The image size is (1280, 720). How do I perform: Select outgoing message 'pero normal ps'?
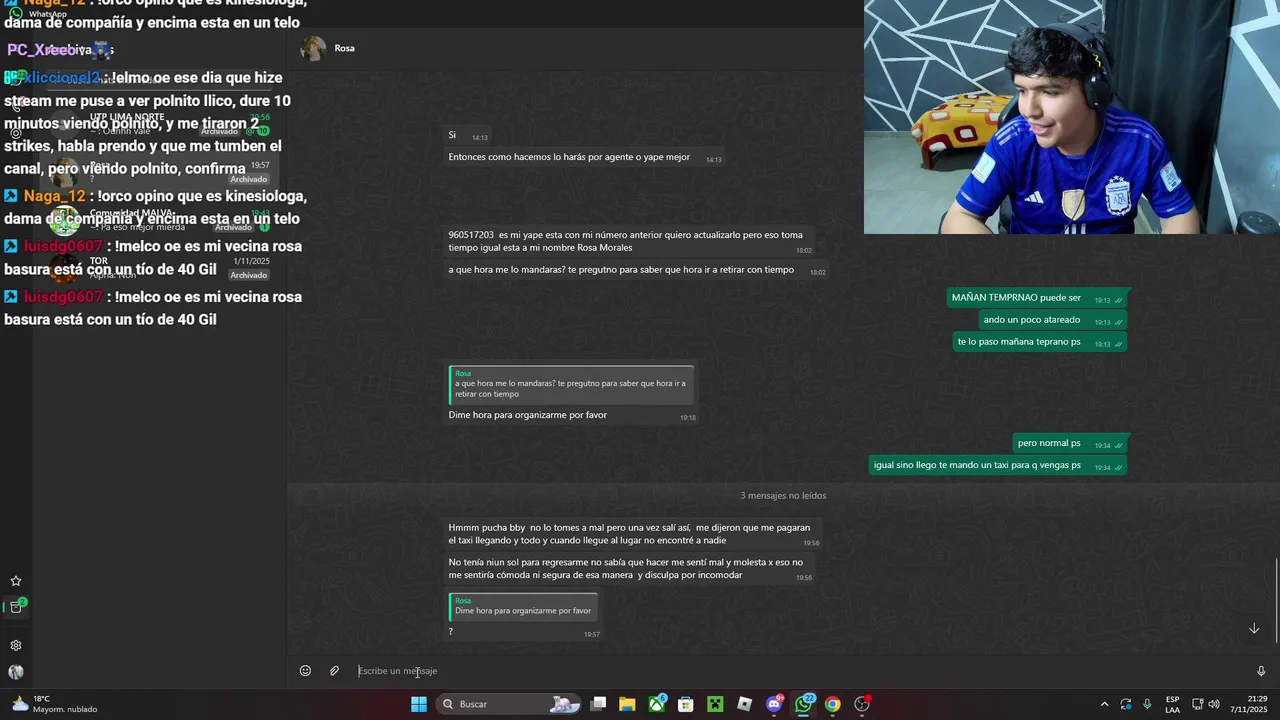tap(1069, 443)
